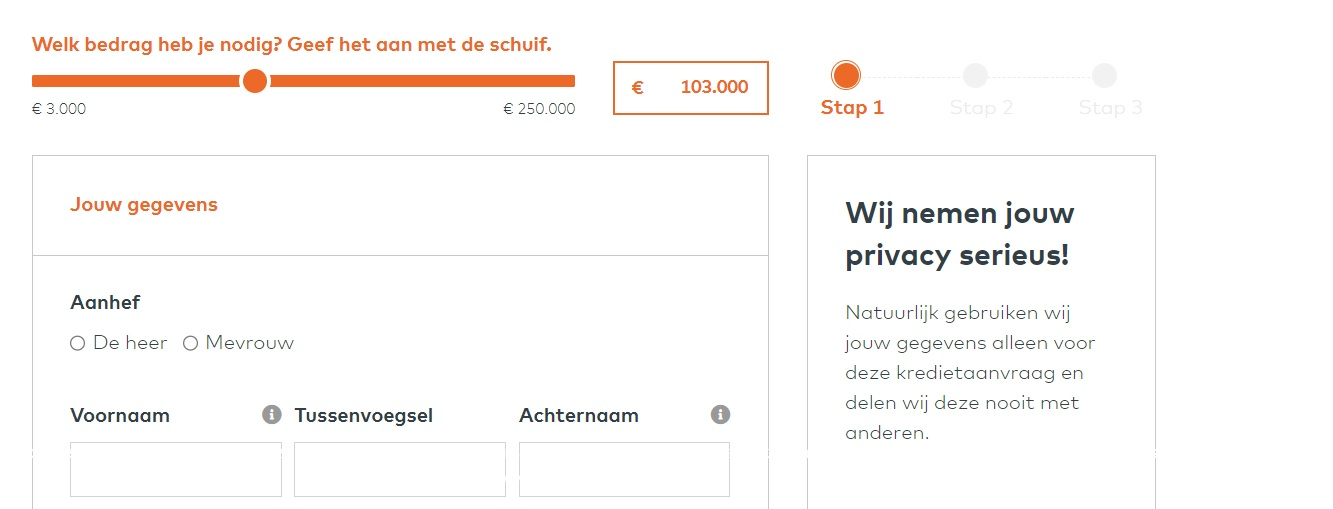1333x509 pixels.
Task: Click the Stap 1 label
Action: (852, 107)
